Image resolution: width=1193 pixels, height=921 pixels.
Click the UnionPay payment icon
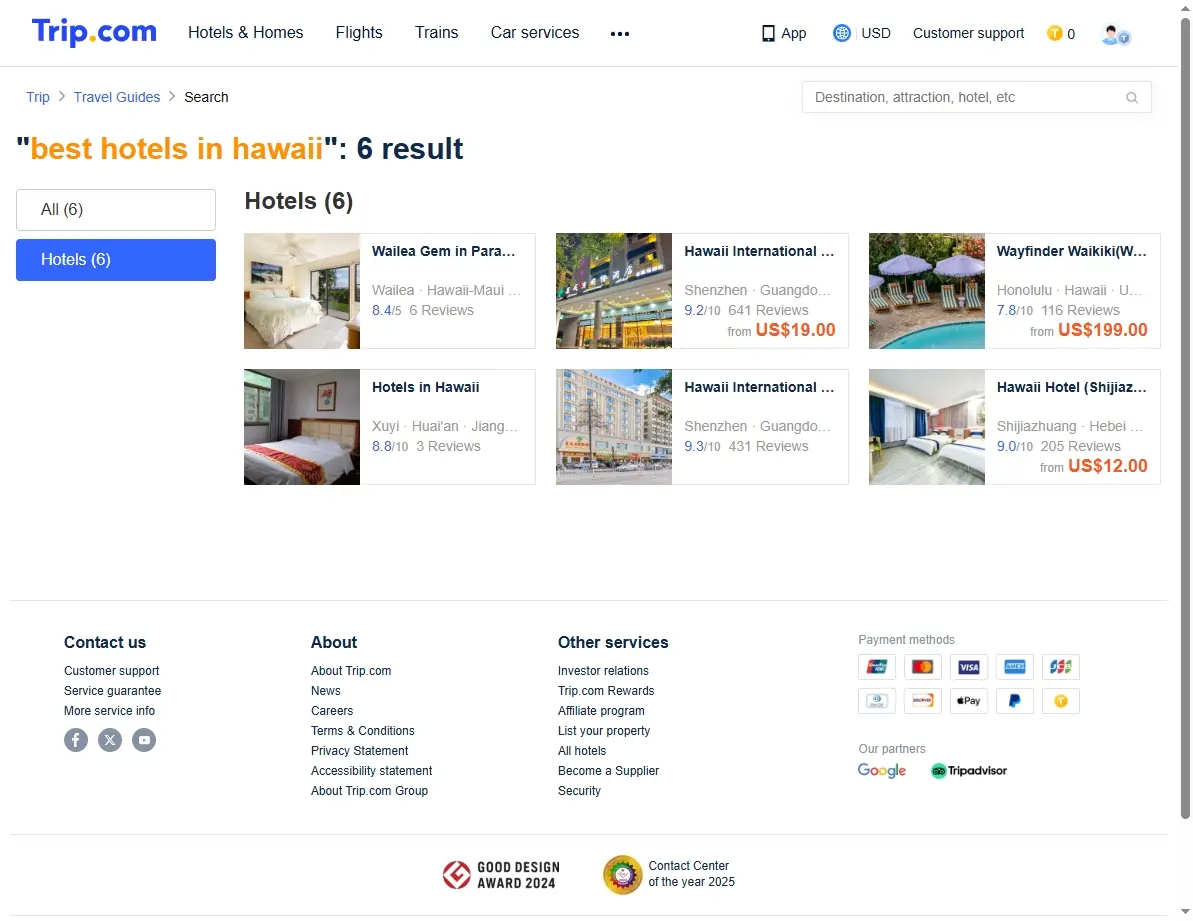point(876,667)
